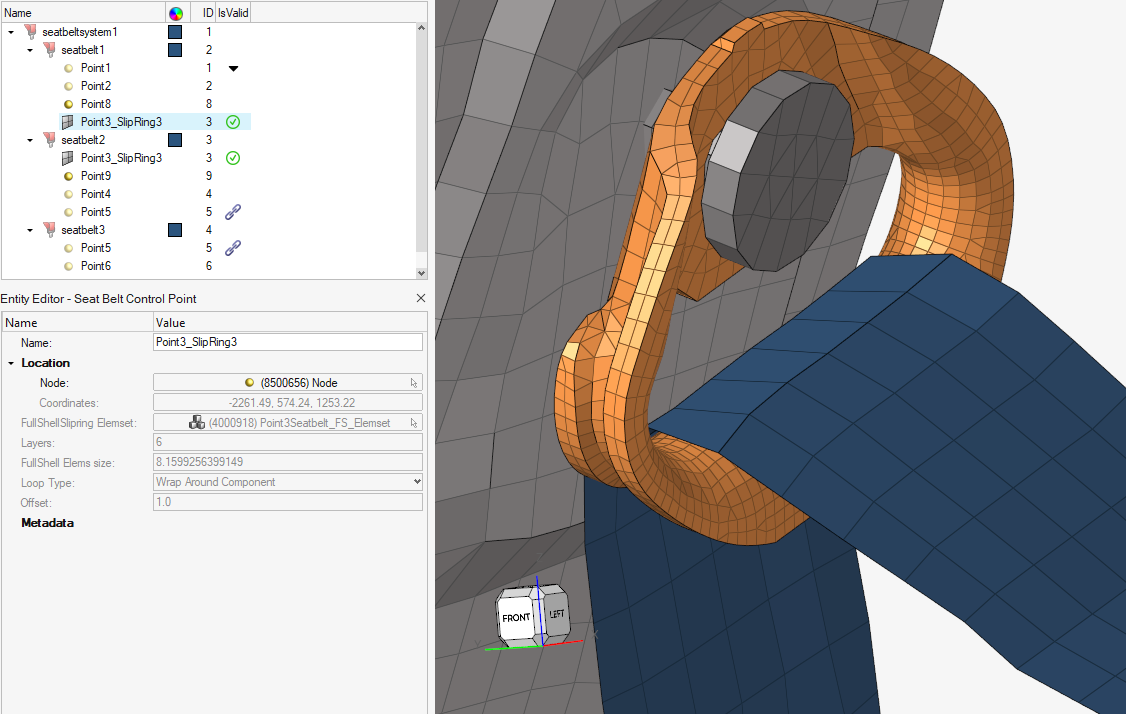Click the green valid checkmark on selected Point3_SlipRing3
This screenshot has height=714, width=1126.
tap(233, 122)
